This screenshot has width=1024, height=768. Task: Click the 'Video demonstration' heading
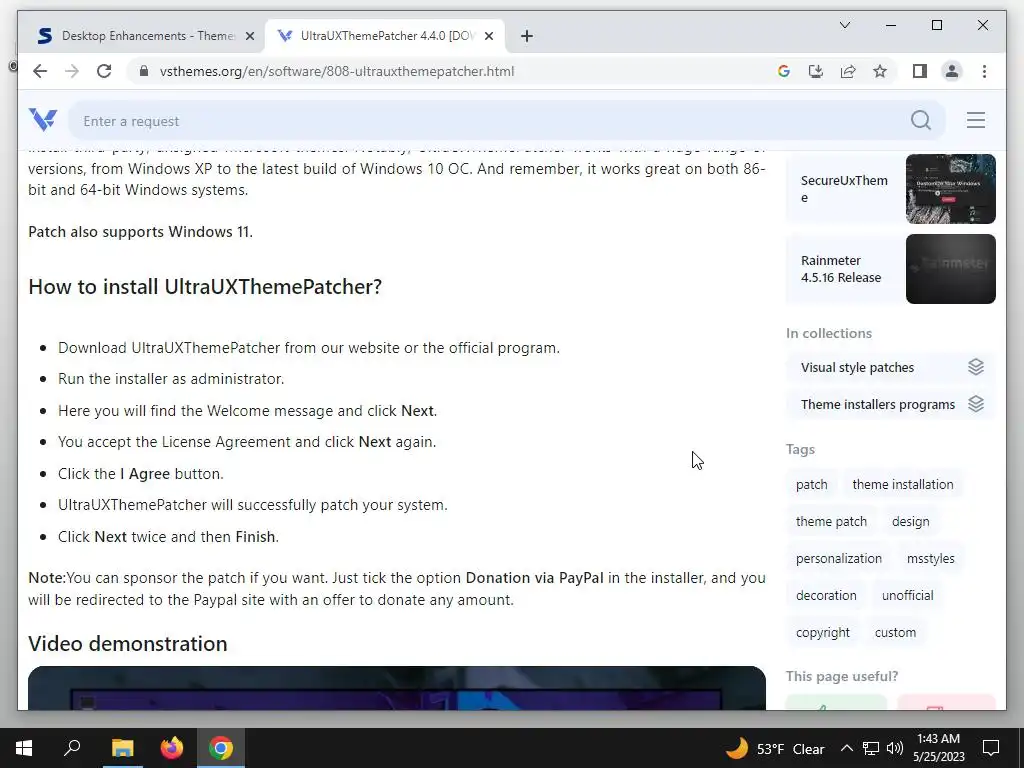click(x=127, y=644)
